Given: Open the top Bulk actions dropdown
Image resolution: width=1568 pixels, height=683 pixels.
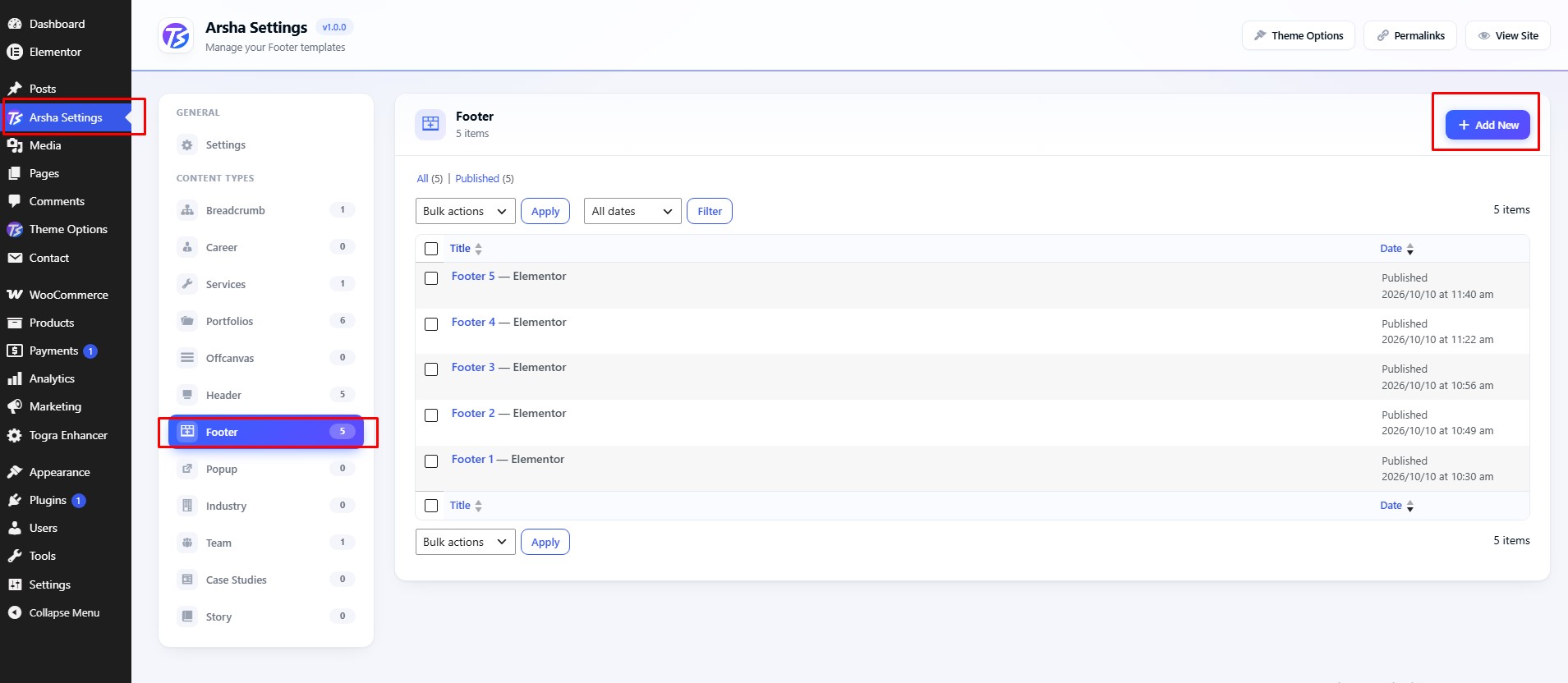Looking at the screenshot, I should (466, 211).
